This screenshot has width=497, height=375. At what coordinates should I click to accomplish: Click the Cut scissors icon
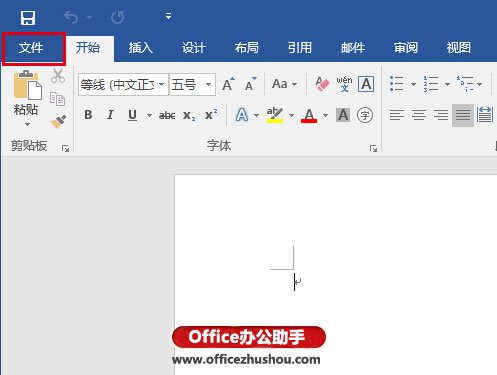point(58,76)
